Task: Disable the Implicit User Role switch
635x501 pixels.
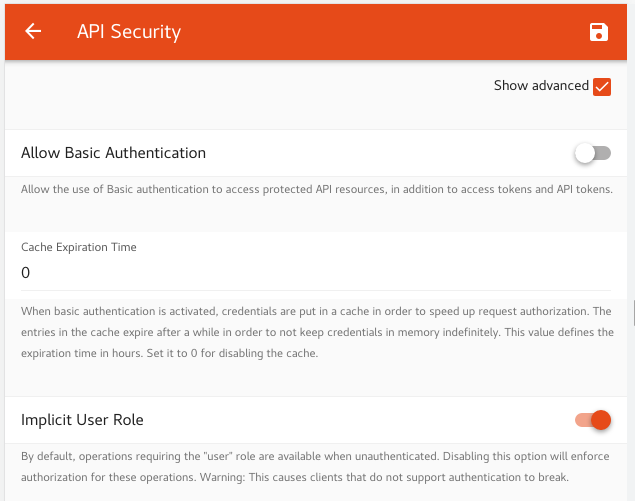Action: [592, 420]
